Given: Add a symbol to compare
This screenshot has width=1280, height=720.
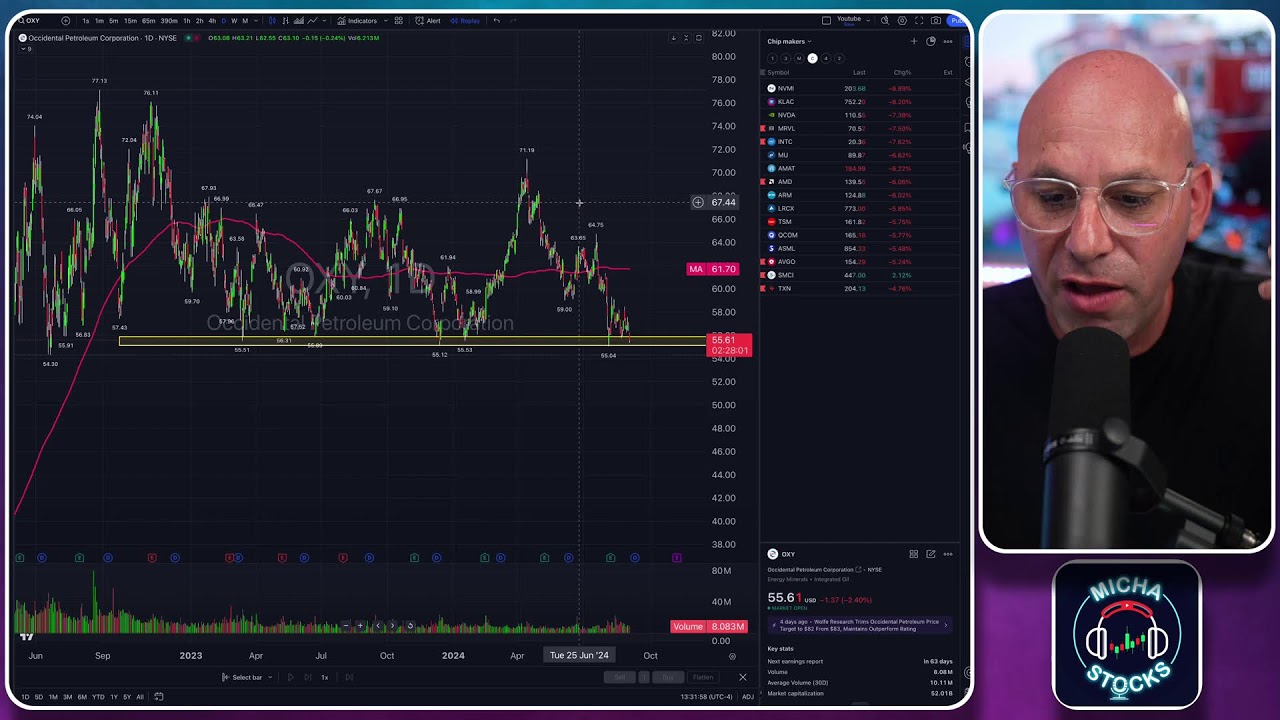Looking at the screenshot, I should tap(66, 20).
